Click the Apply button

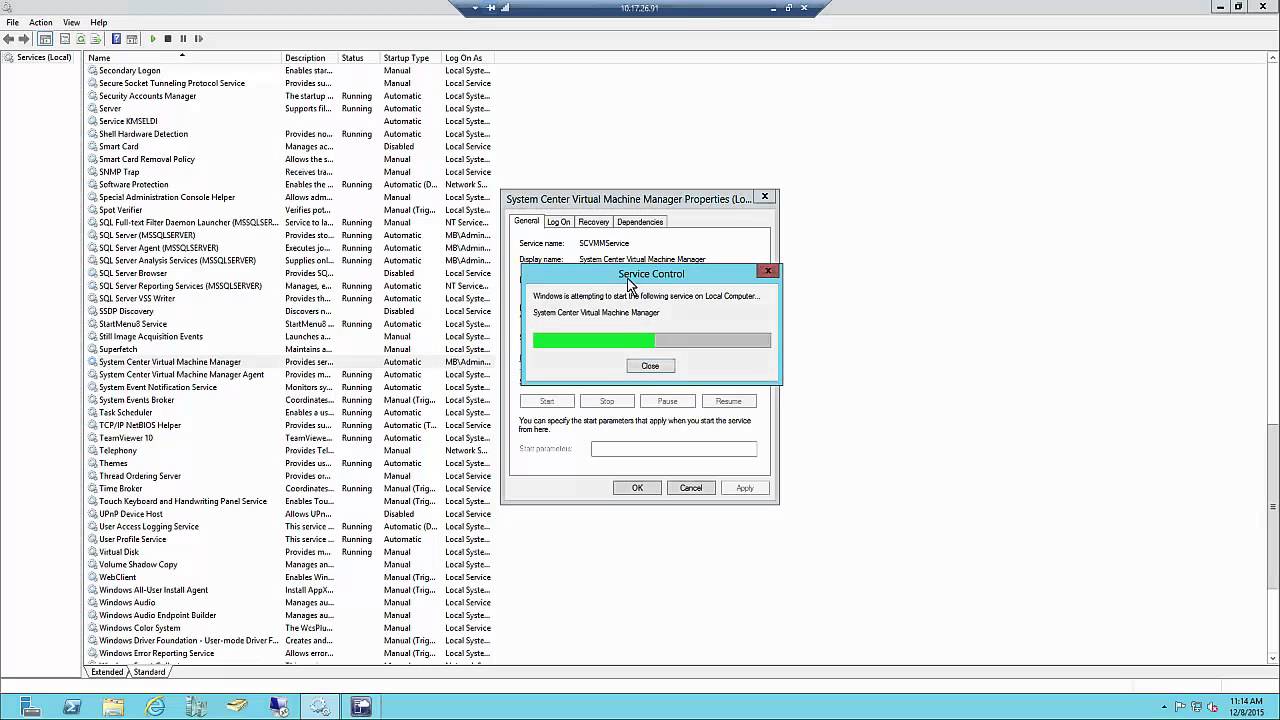coord(745,488)
